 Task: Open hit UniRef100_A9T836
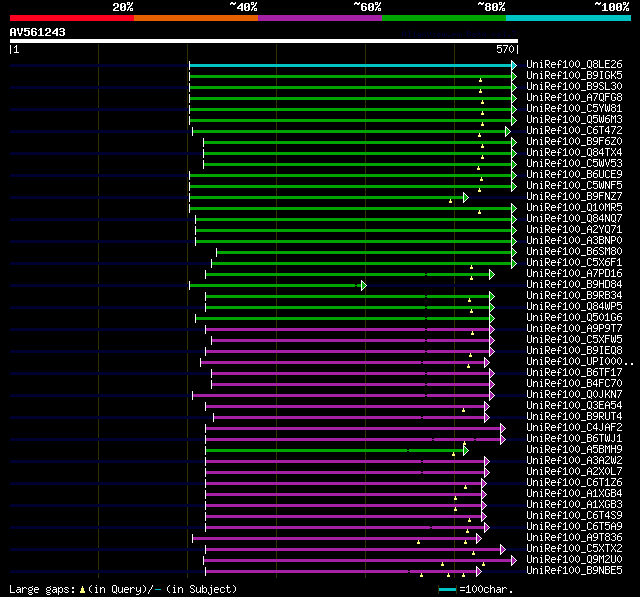574,538
